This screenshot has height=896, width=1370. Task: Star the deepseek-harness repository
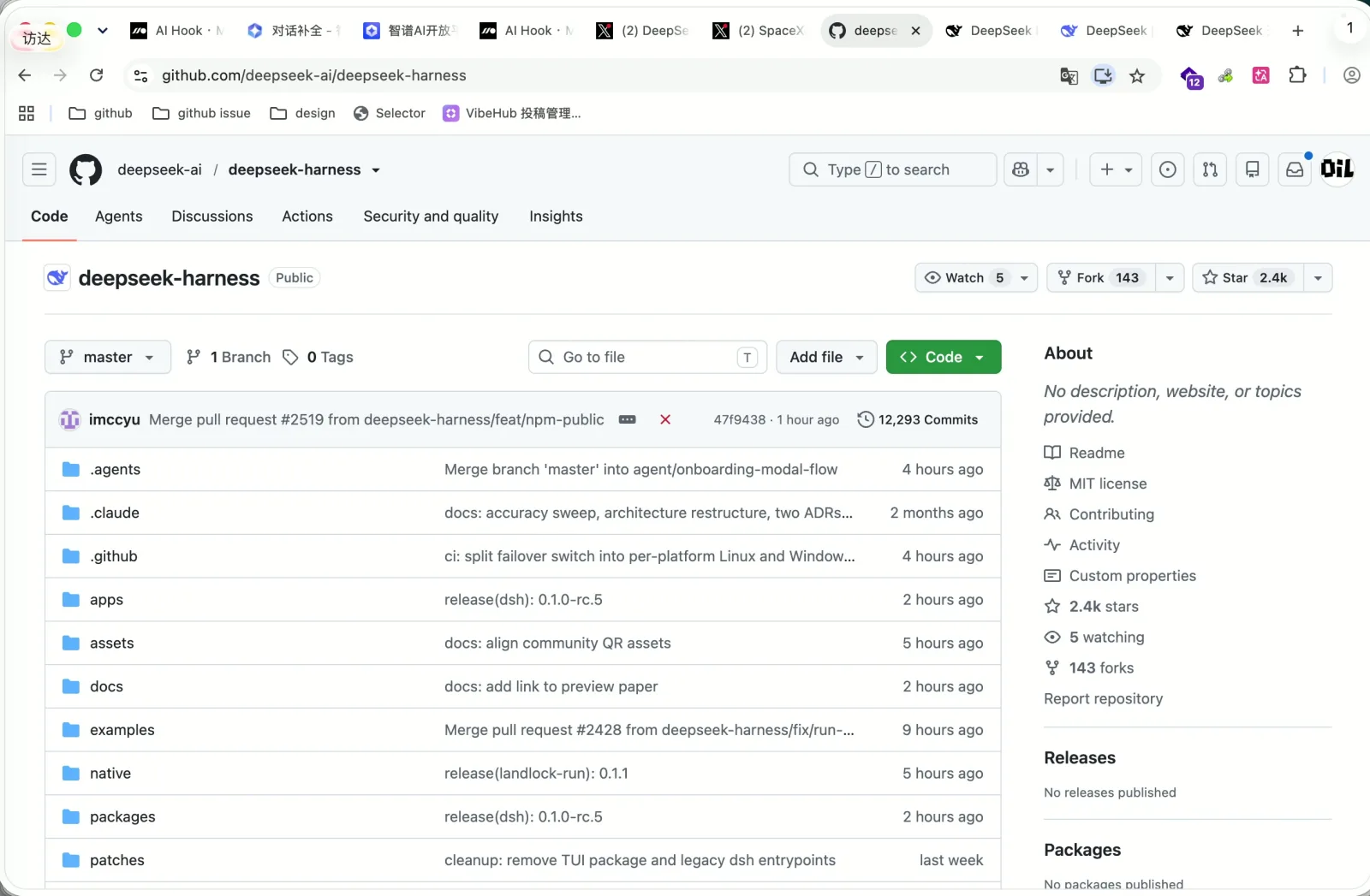click(1248, 277)
